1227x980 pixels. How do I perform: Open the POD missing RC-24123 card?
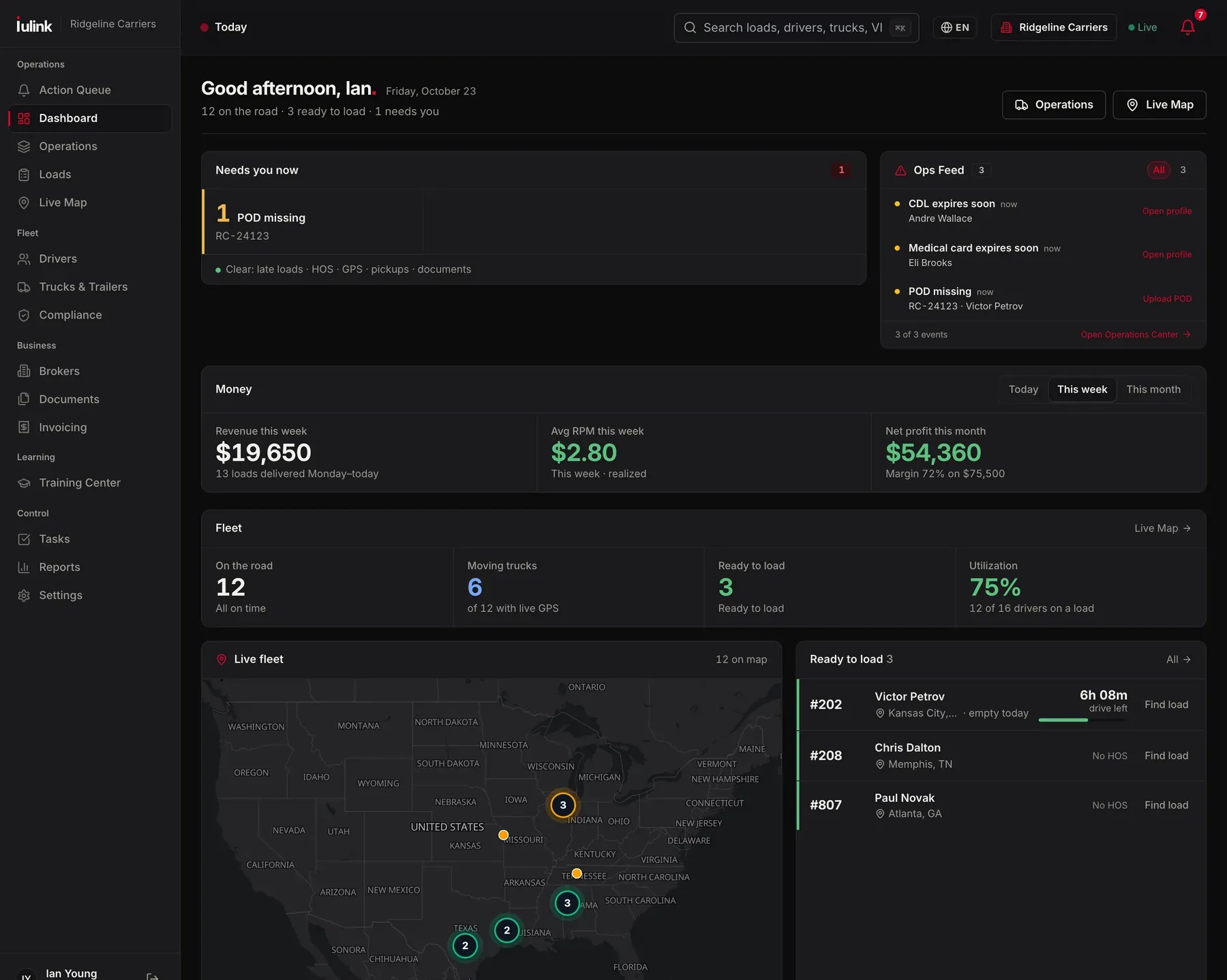pos(313,222)
